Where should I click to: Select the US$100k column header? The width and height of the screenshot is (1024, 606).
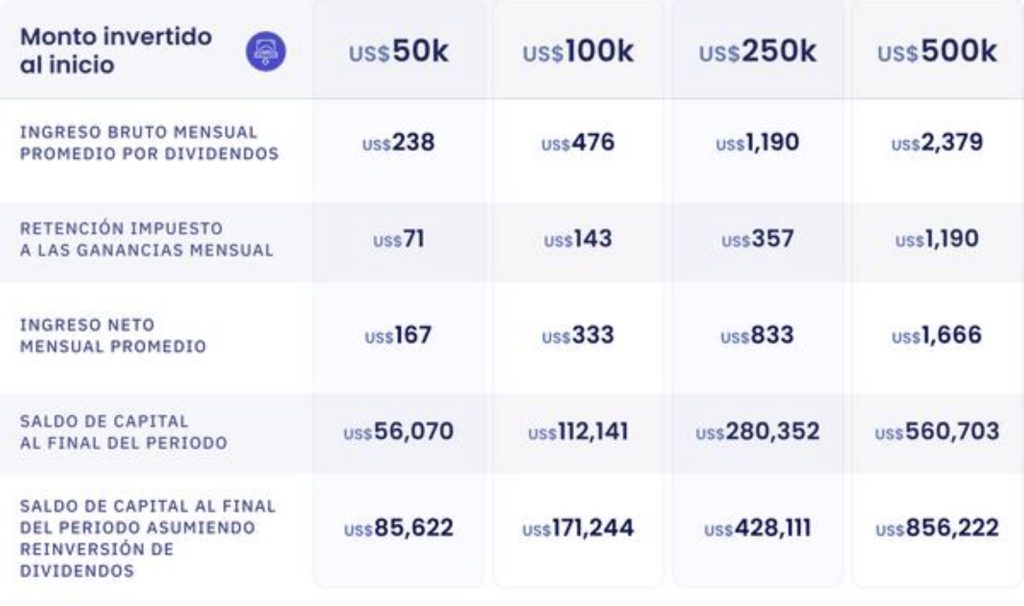click(x=578, y=52)
